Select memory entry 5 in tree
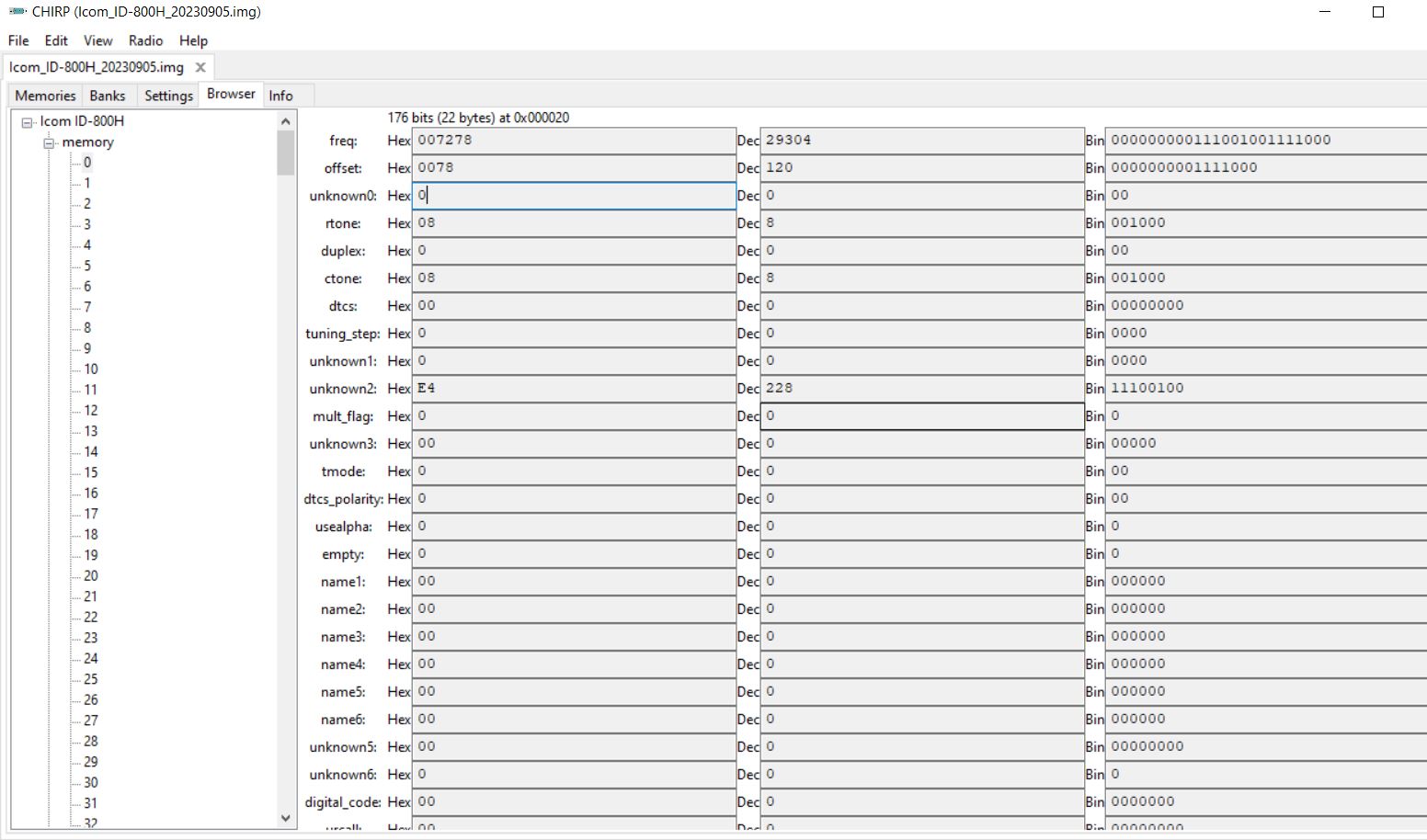Screen dimensions: 1427x840 (x=87, y=266)
